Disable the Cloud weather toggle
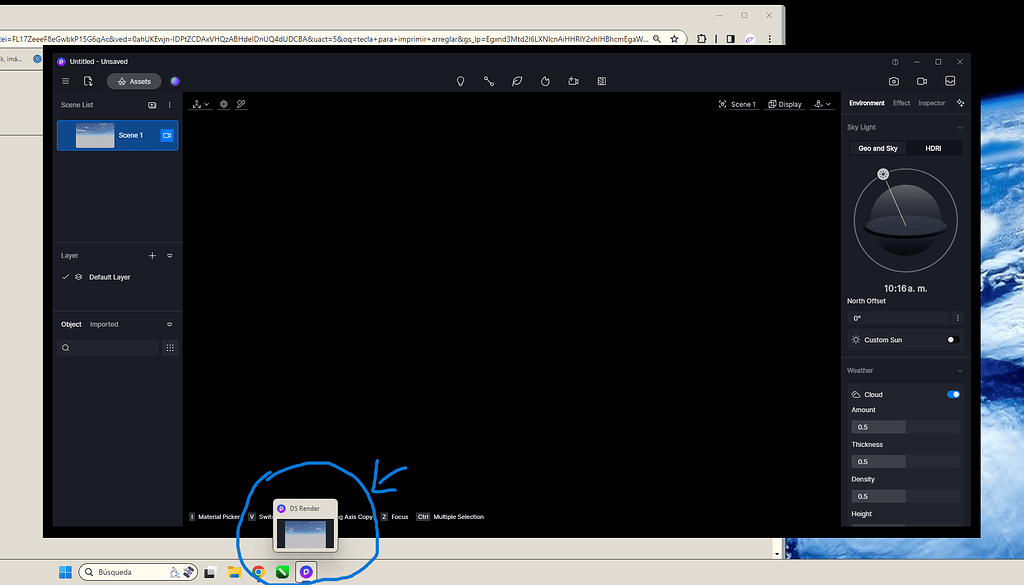Screen dimensions: 1024x585 click(x=952, y=394)
